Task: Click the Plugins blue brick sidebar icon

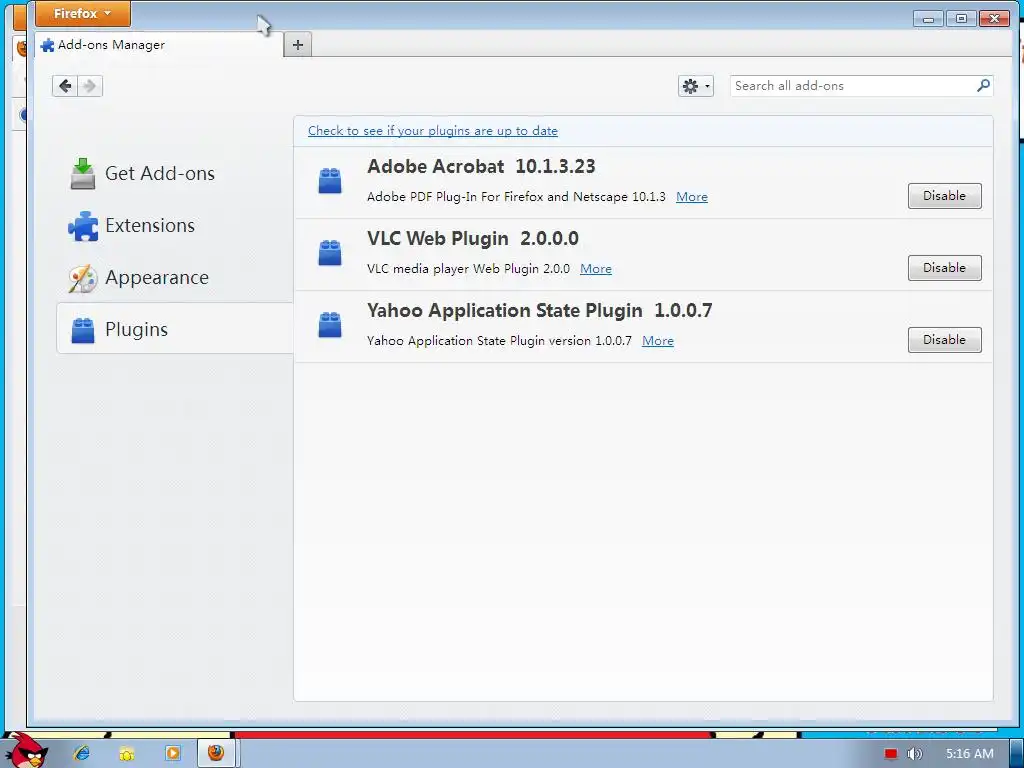Action: 82,330
